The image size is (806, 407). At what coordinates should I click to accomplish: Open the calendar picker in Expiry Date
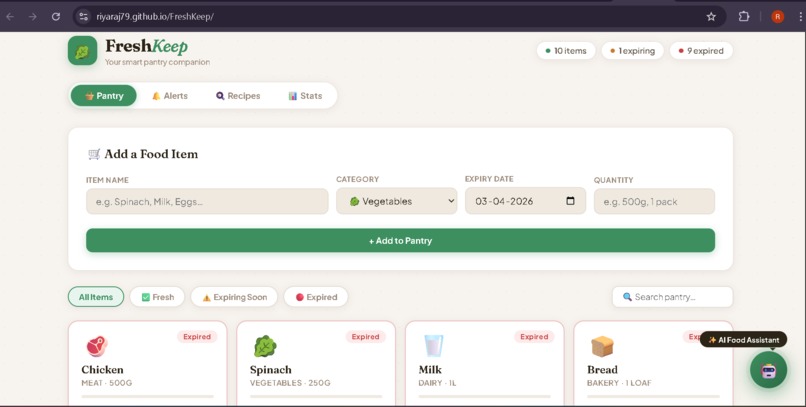point(570,201)
